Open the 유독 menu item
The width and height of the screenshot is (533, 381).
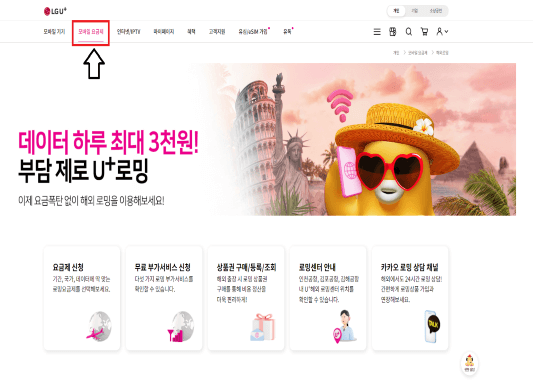288,32
